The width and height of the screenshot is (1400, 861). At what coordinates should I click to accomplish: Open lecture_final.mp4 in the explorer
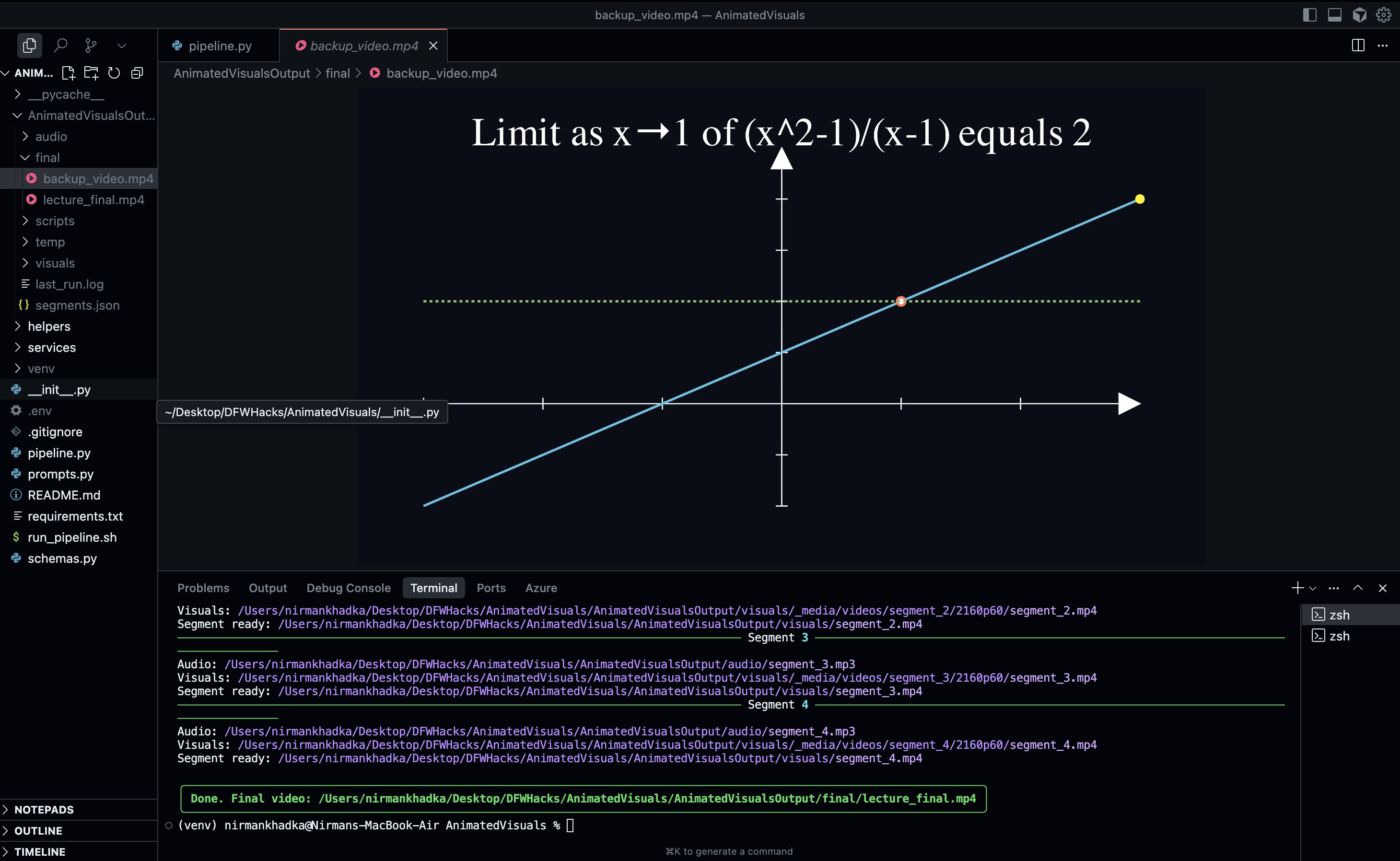click(93, 200)
